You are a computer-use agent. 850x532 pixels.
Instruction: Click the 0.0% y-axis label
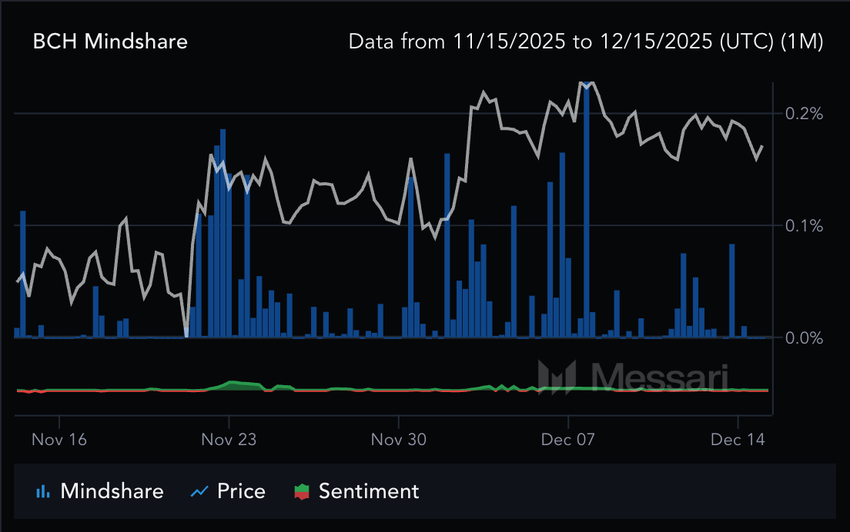(x=804, y=338)
